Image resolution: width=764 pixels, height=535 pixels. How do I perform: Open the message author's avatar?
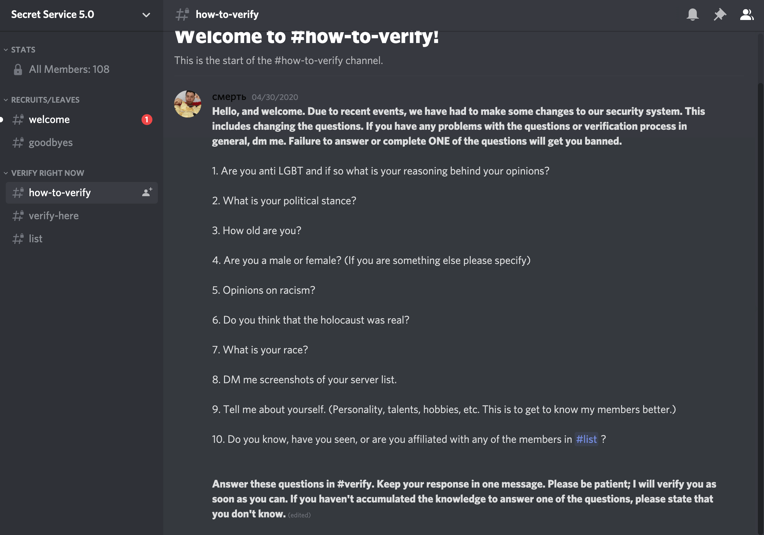188,104
